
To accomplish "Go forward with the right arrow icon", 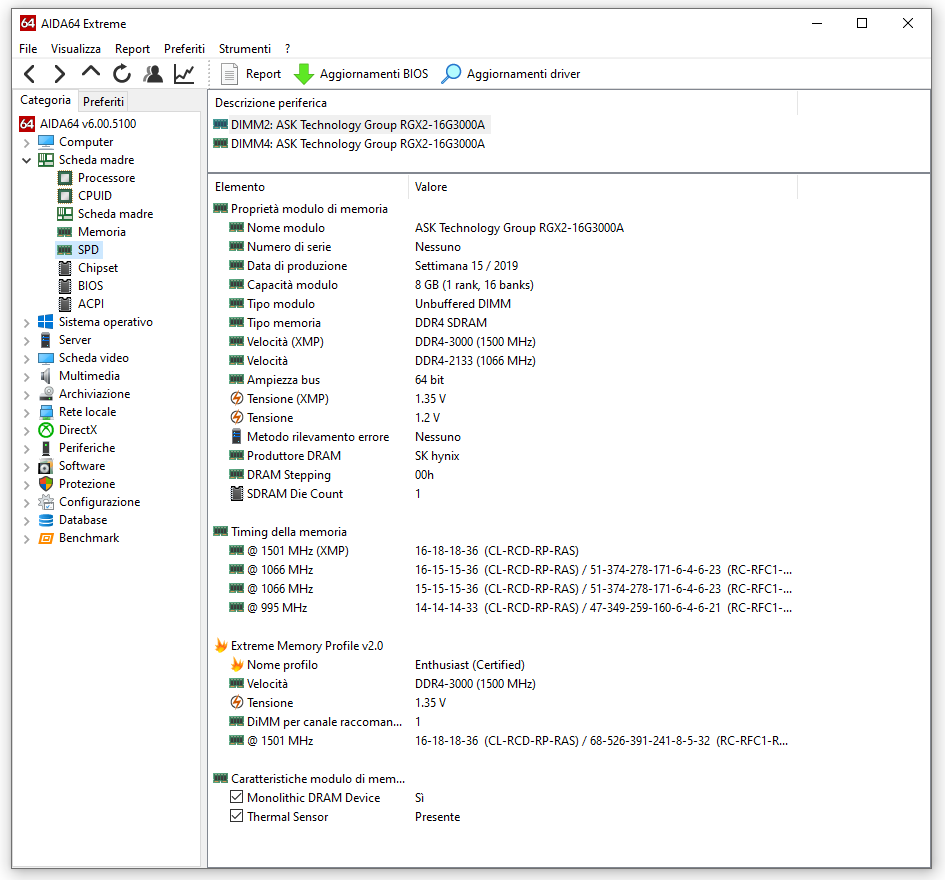I will 59,74.
